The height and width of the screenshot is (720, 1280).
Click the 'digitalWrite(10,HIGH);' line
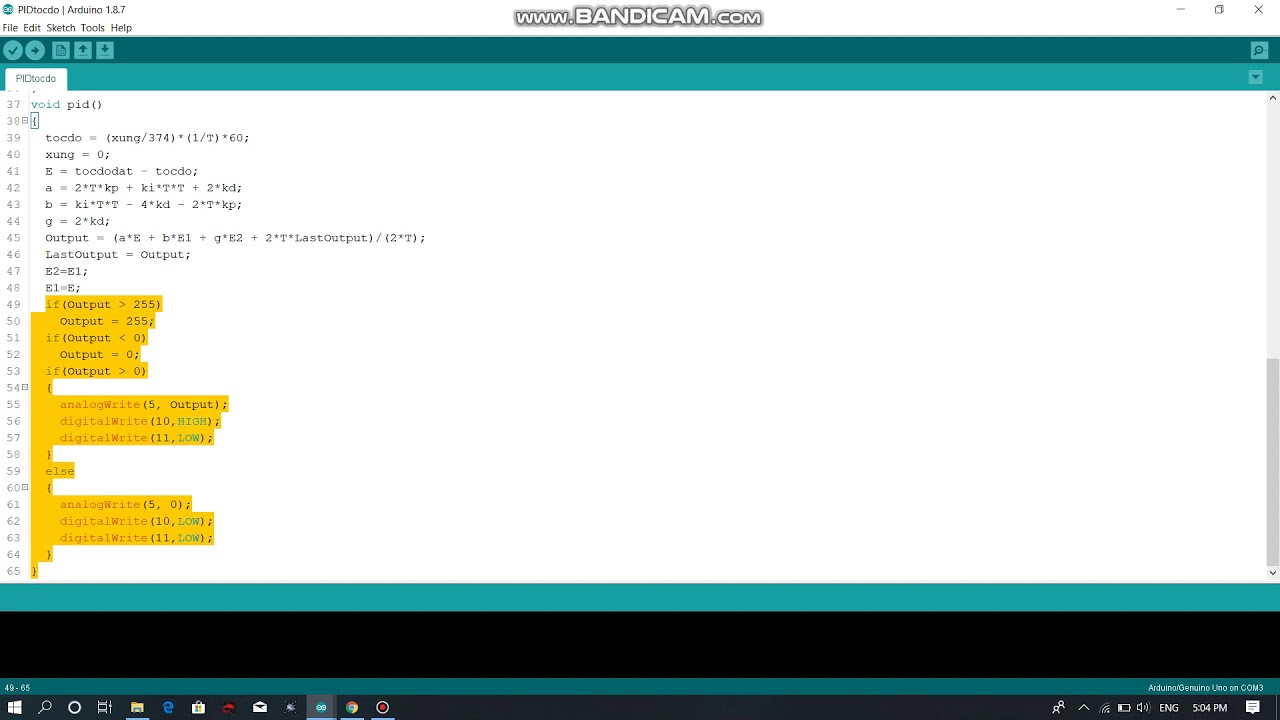(140, 421)
